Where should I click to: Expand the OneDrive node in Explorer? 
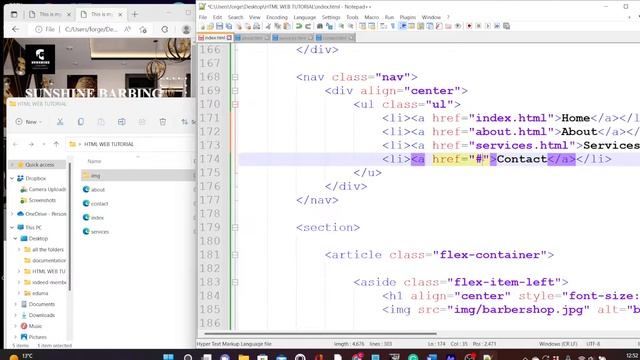point(12,214)
